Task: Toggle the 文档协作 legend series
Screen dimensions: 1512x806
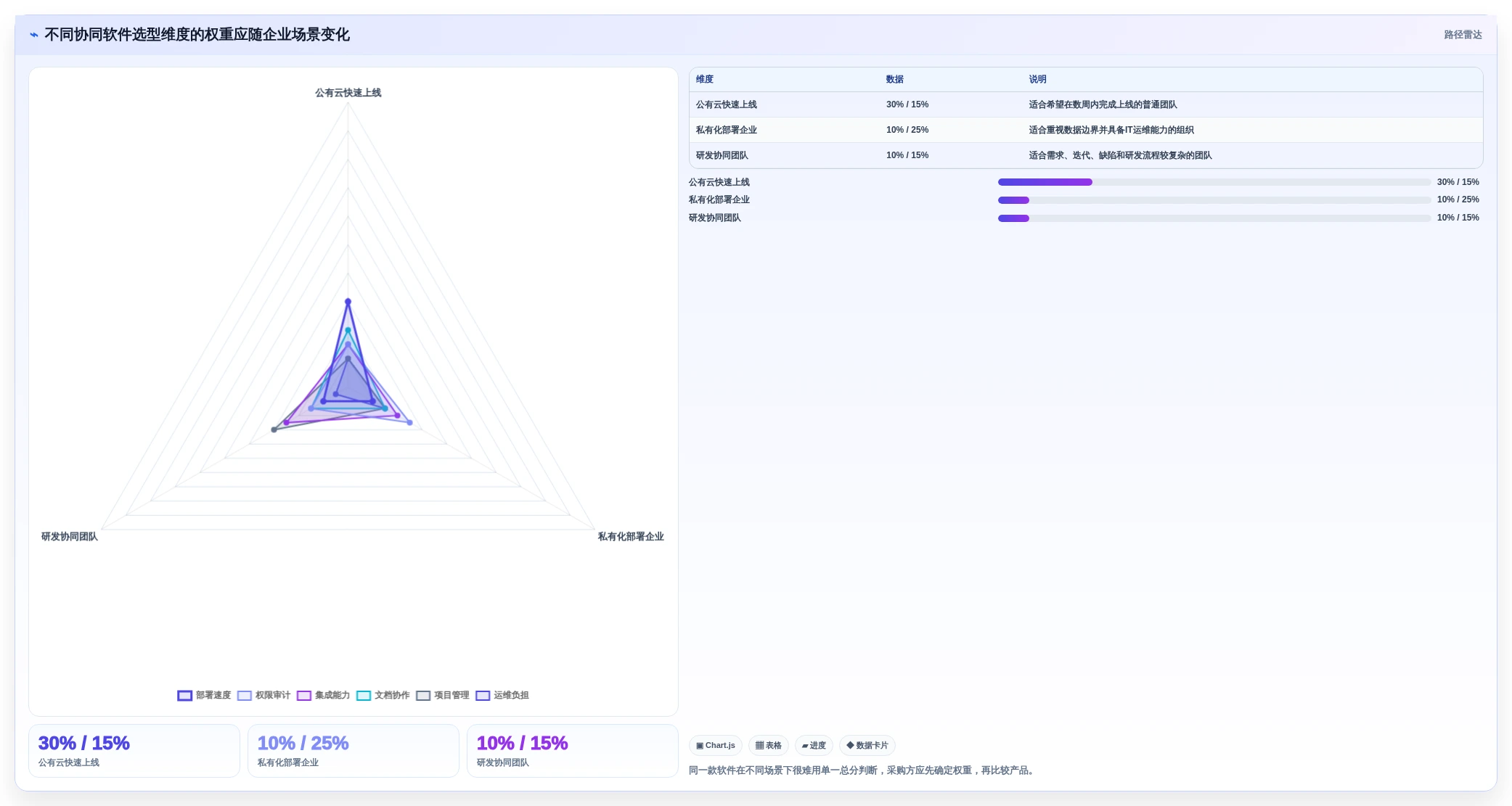Action: (x=383, y=695)
